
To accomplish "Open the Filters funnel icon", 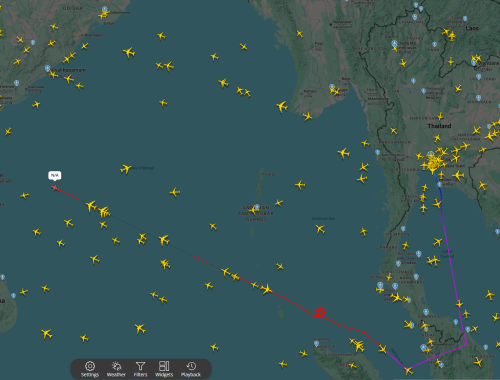I will [140, 369].
